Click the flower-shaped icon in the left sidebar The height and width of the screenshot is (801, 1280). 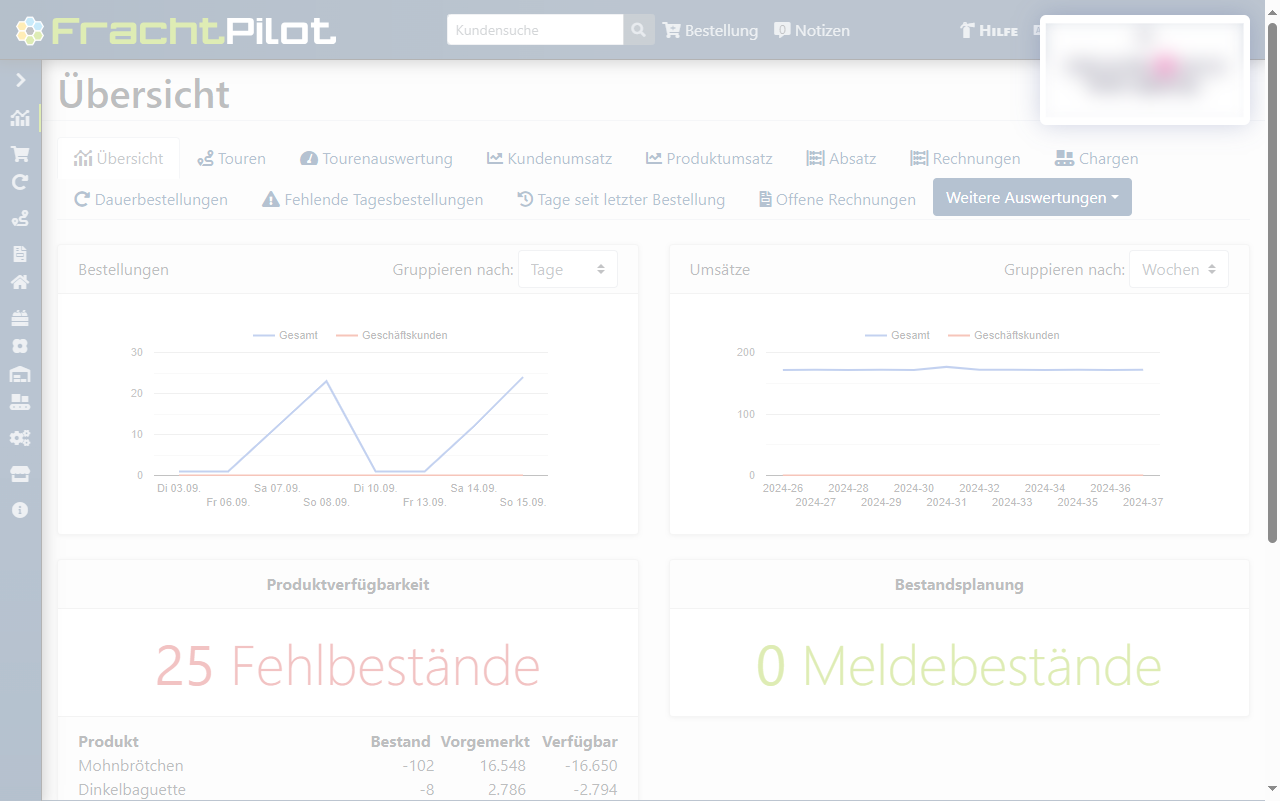[x=20, y=346]
